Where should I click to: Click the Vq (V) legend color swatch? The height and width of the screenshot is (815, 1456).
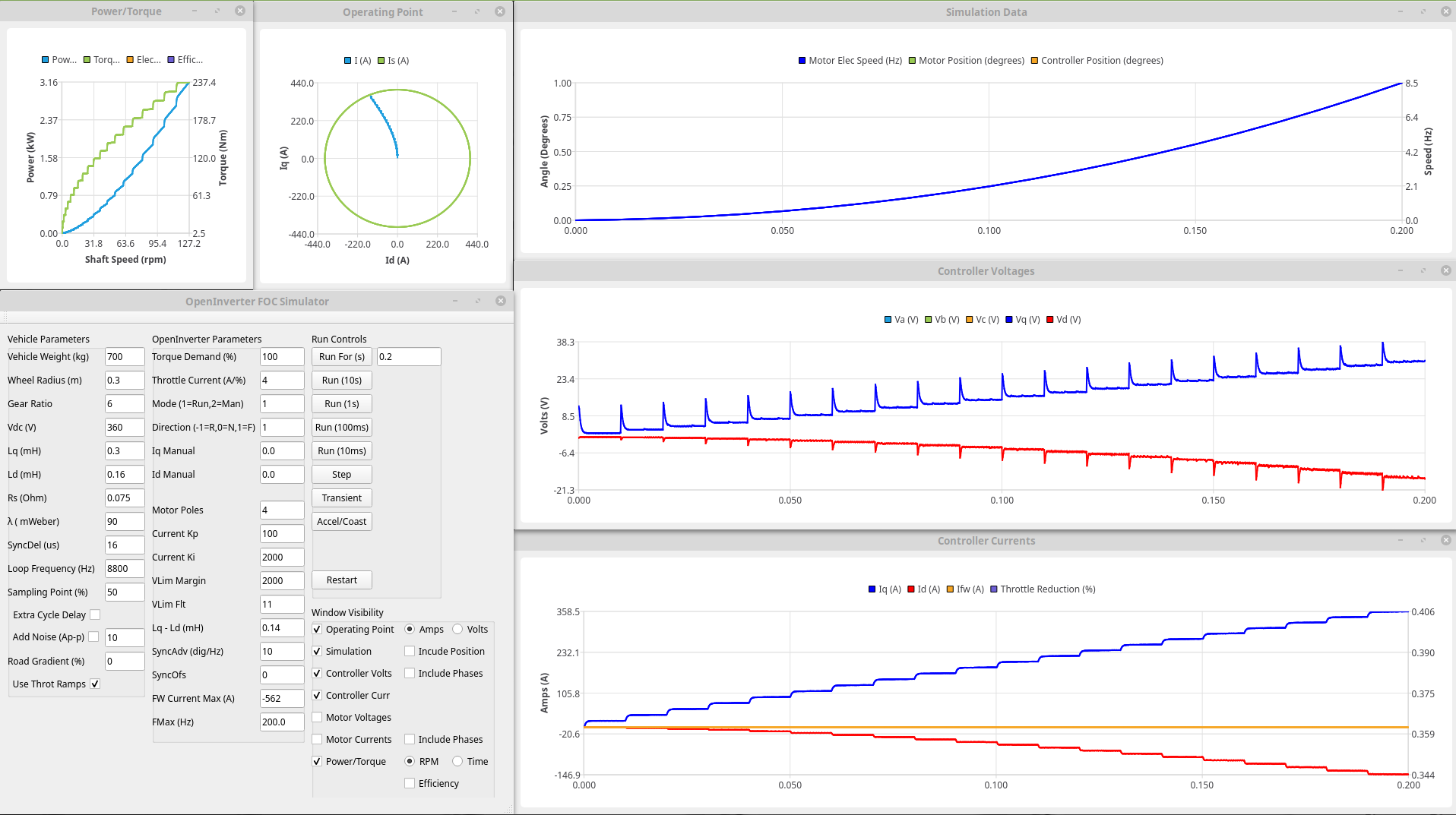pyautogui.click(x=1009, y=320)
